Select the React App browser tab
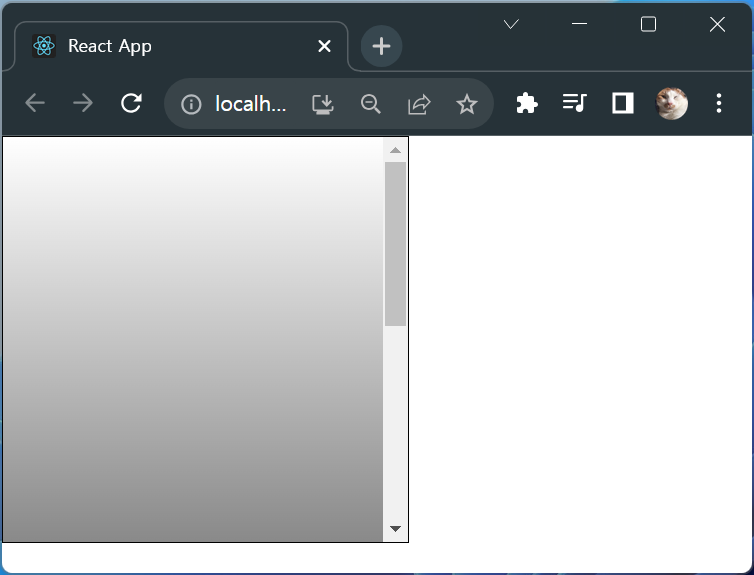The height and width of the screenshot is (575, 754). [181, 46]
